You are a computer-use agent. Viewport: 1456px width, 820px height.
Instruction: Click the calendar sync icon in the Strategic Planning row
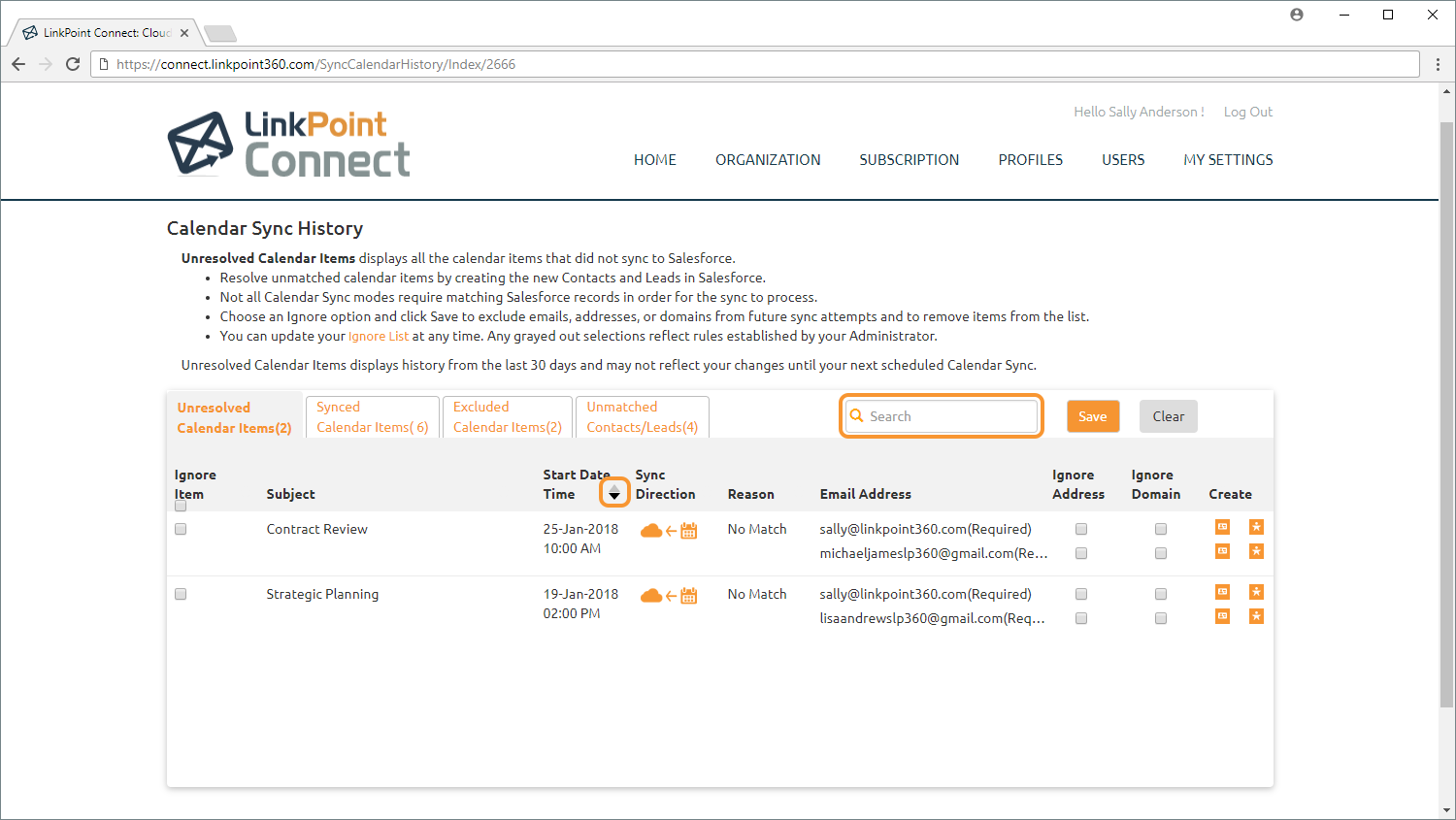tap(689, 596)
